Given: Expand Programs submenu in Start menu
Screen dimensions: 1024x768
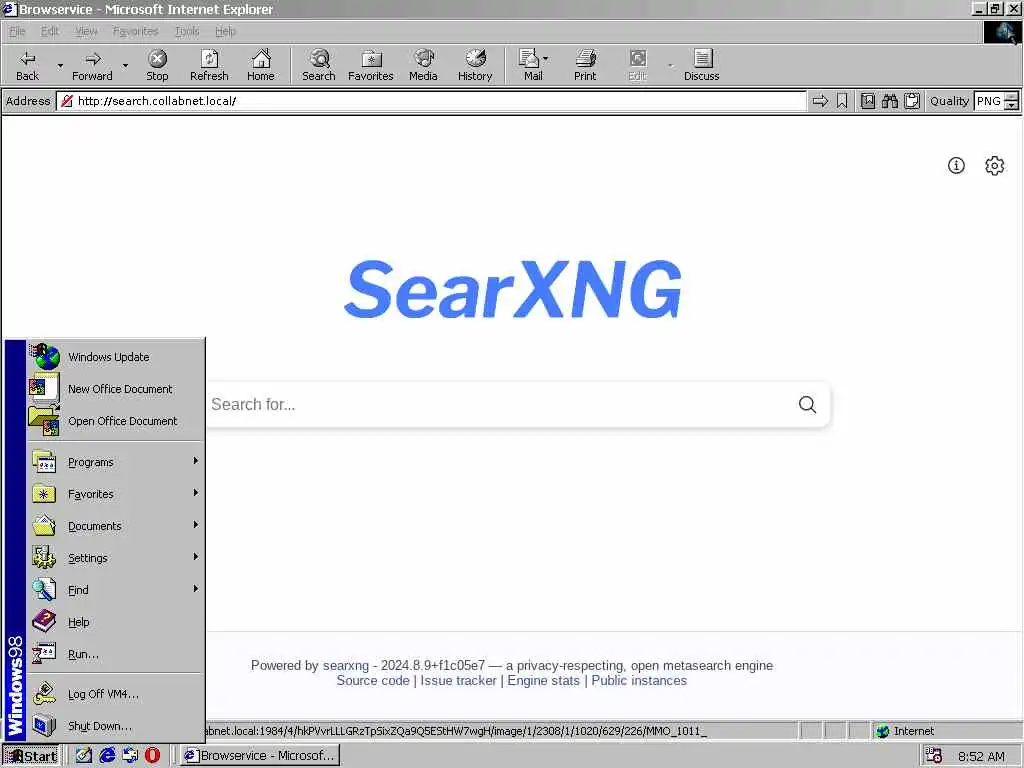Looking at the screenshot, I should (115, 462).
